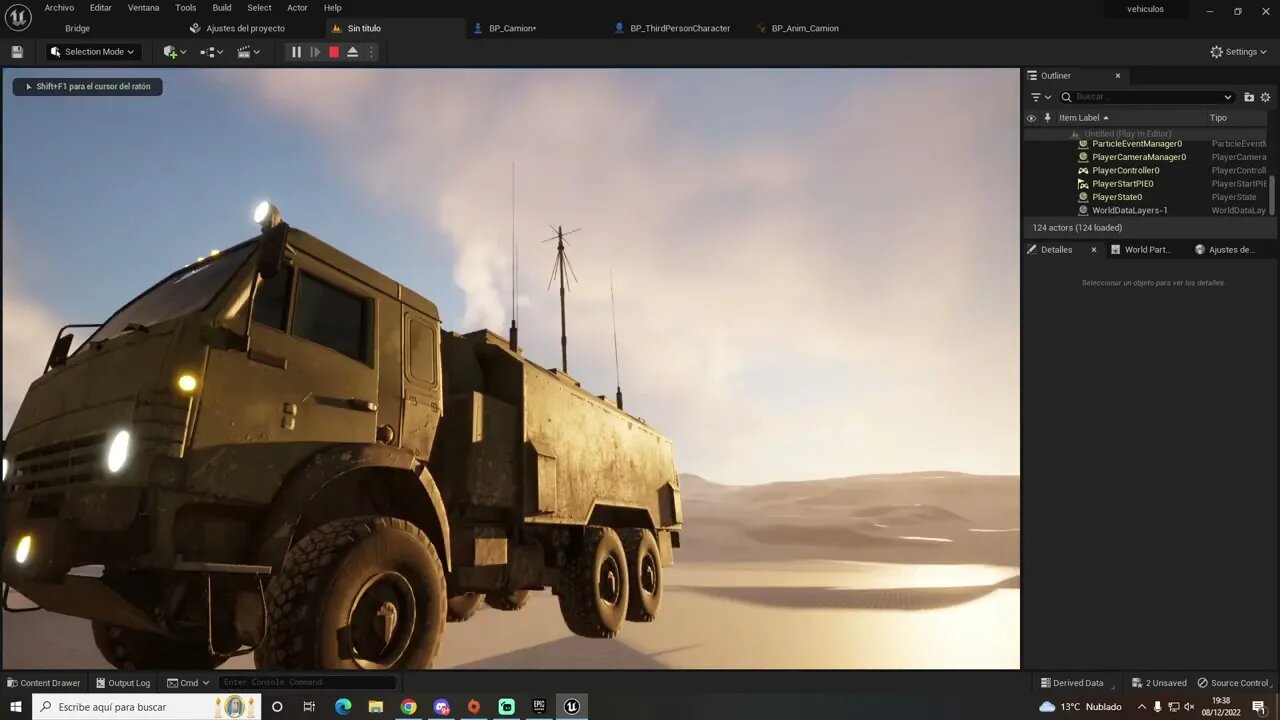Save the current level with floppy icon
1280x720 pixels.
17,52
